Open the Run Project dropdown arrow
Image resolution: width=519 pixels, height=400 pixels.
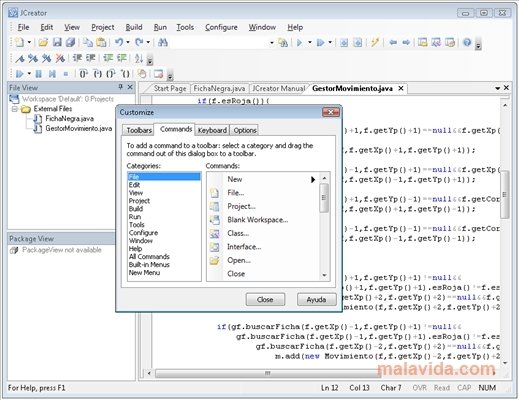(309, 42)
